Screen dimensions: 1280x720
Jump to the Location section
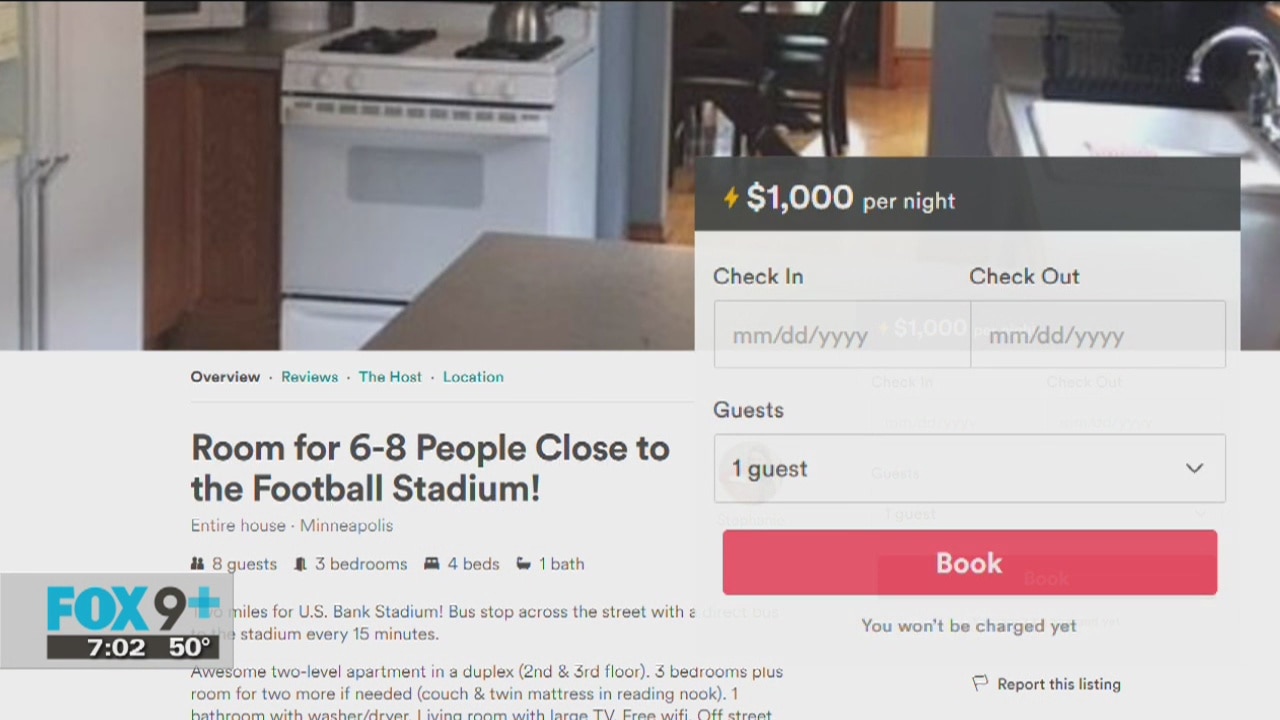point(473,377)
